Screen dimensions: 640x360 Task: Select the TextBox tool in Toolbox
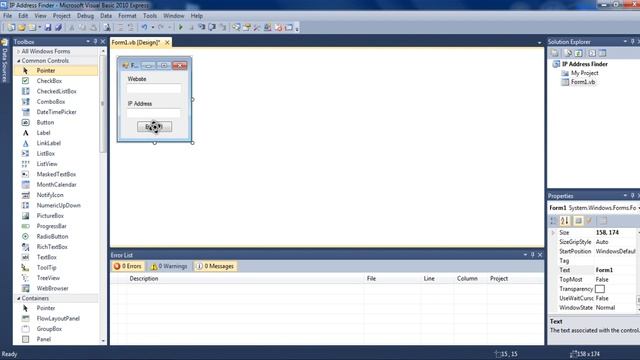pyautogui.click(x=47, y=257)
